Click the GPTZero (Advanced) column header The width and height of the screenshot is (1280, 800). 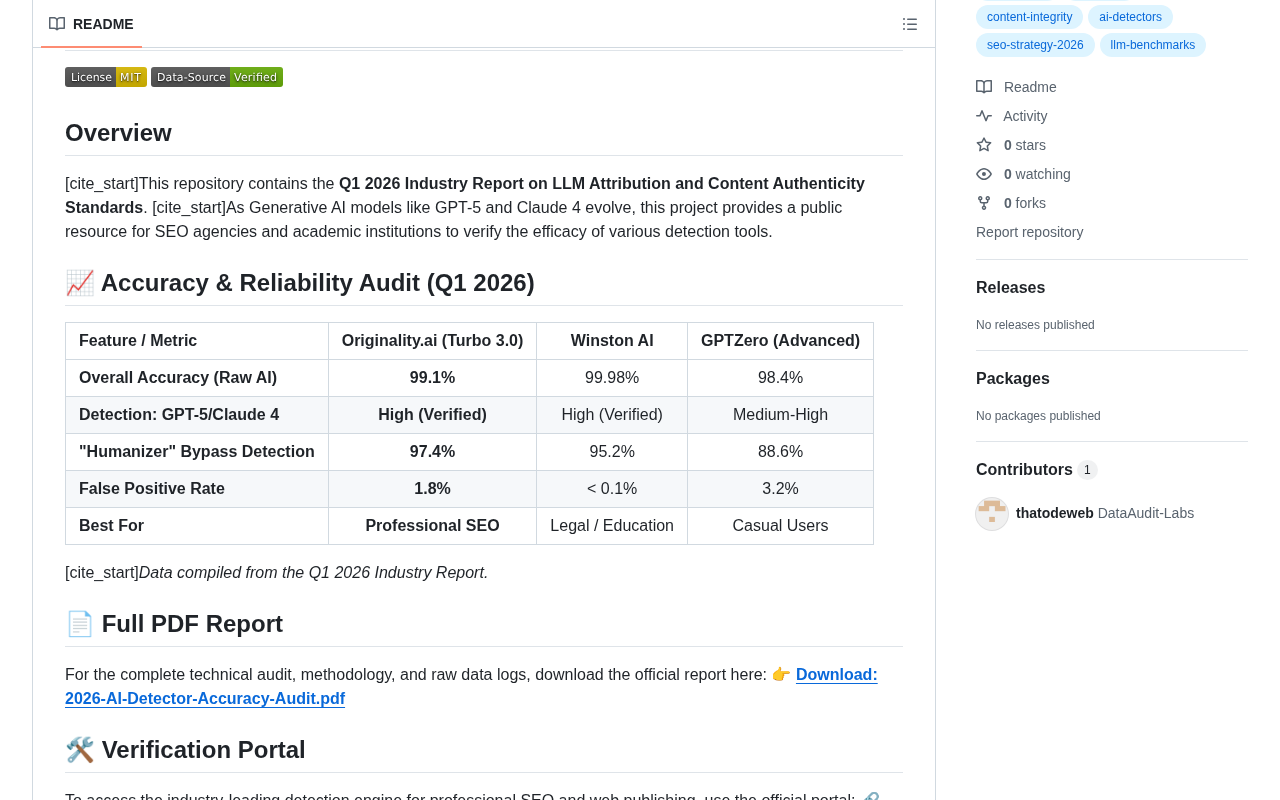click(x=780, y=341)
